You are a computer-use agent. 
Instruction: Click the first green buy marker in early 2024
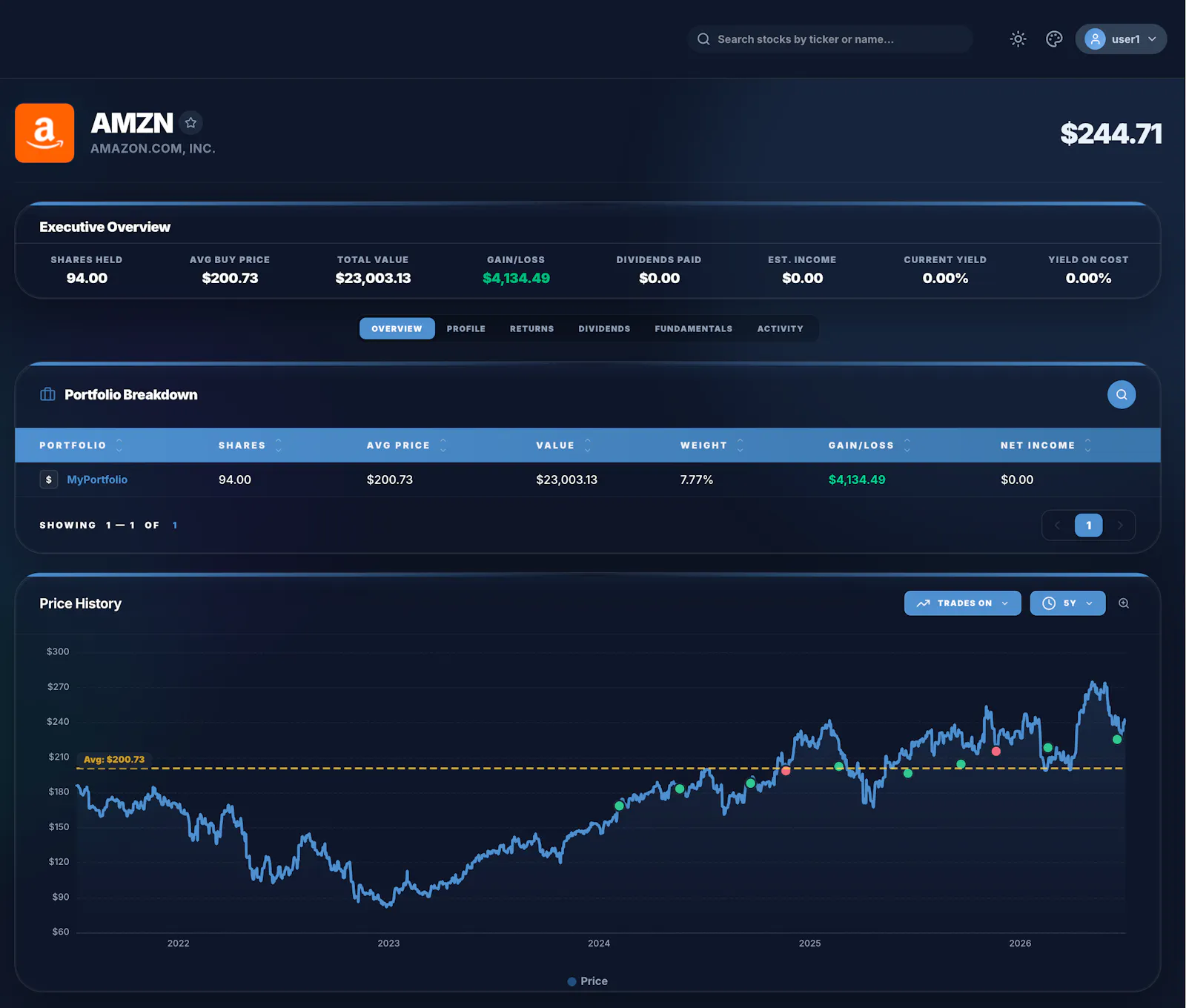tap(619, 806)
